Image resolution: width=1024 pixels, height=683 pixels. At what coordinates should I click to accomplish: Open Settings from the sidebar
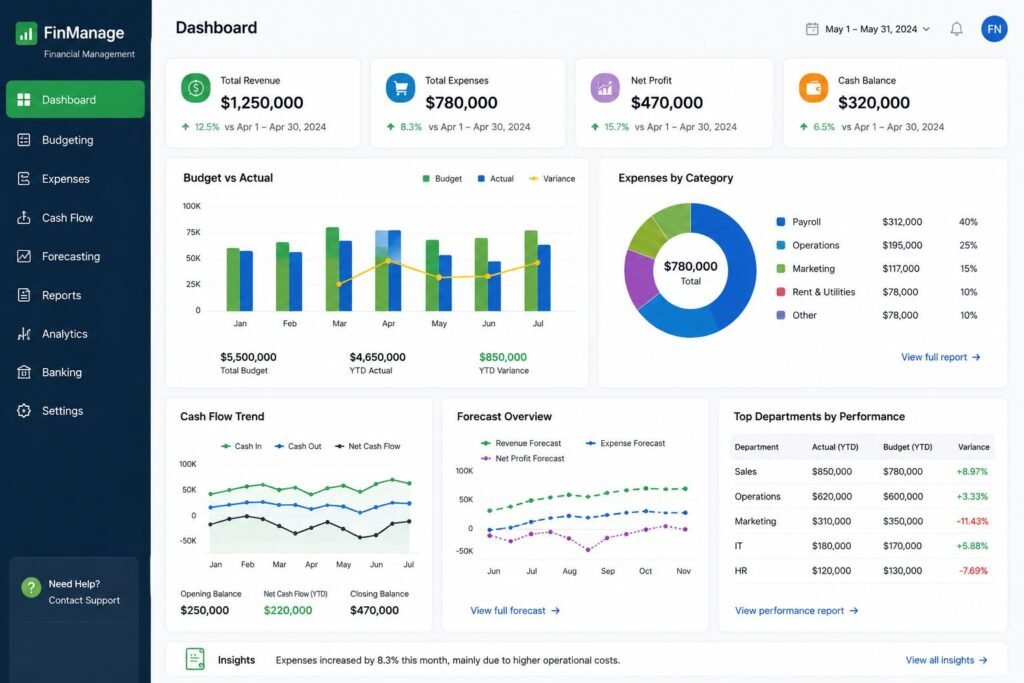coord(75,411)
